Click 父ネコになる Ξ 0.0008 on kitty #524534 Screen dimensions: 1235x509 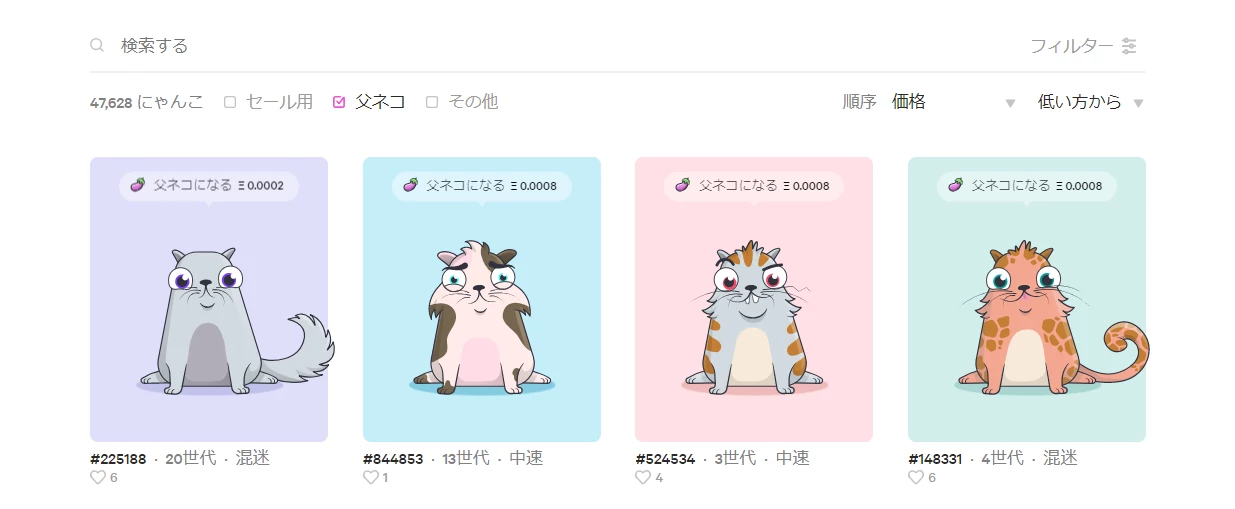[x=754, y=185]
